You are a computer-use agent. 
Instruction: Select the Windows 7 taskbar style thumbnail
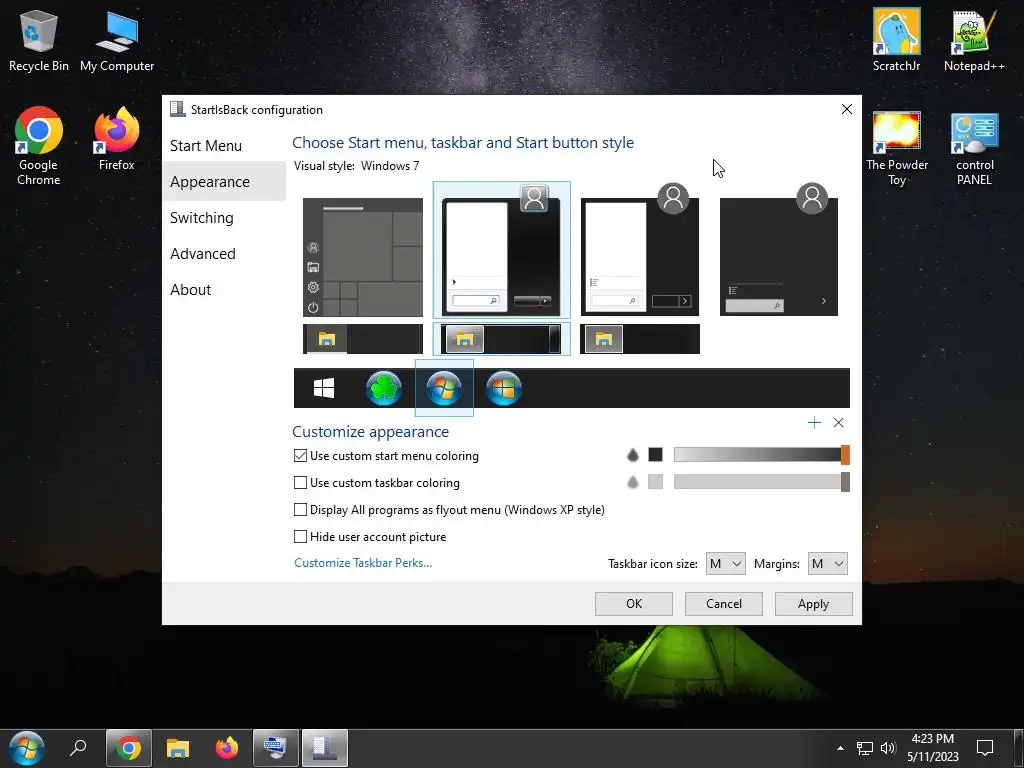pos(502,339)
